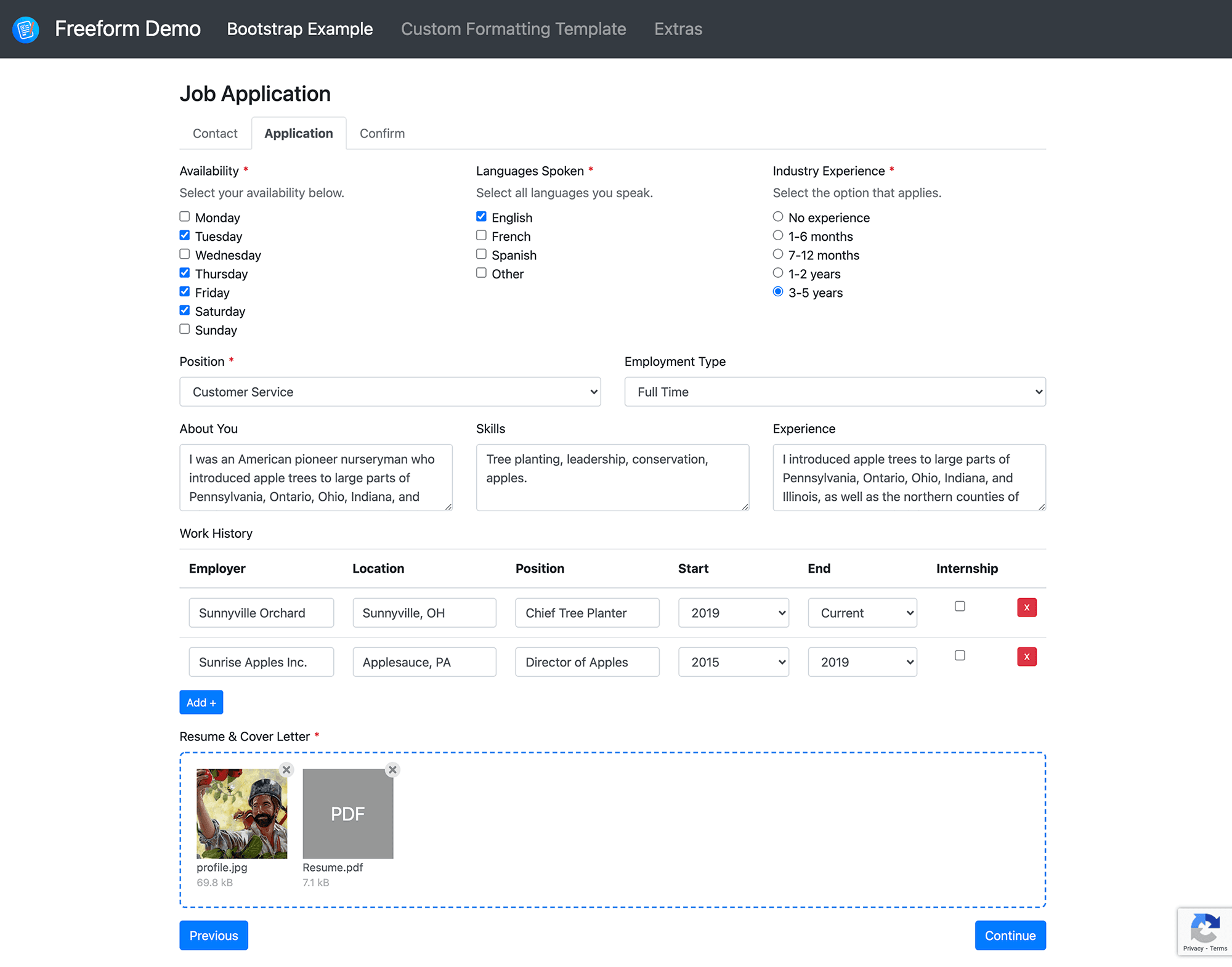
Task: Open the Position dropdown showing Customer Service
Action: click(x=390, y=392)
